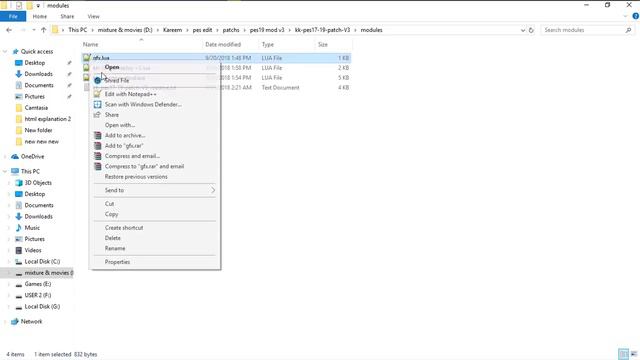Choose Compress to "gfx.rar" and email
Image resolution: width=640 pixels, height=360 pixels.
tap(144, 167)
